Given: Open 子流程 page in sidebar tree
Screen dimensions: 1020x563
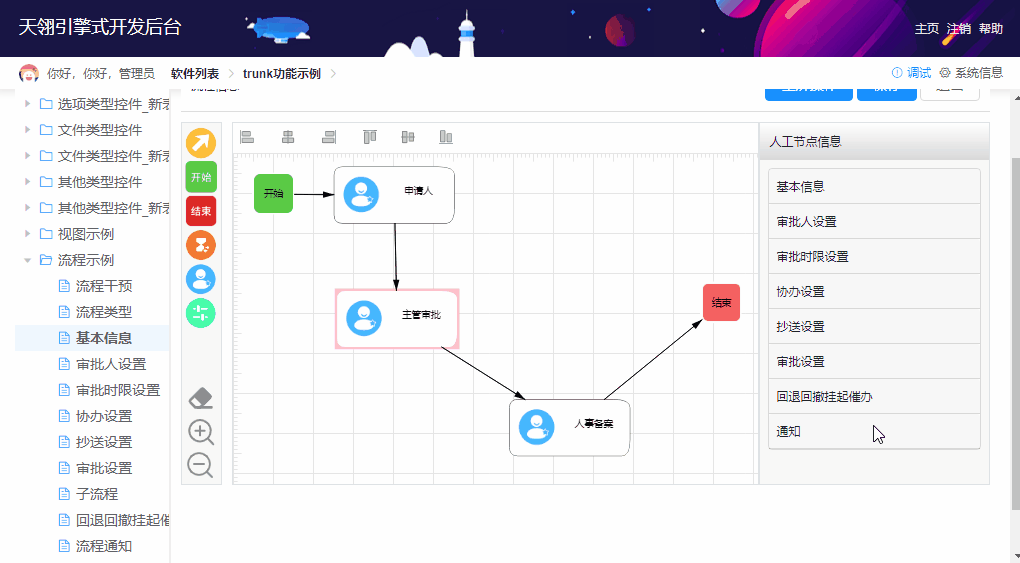Looking at the screenshot, I should point(97,494).
